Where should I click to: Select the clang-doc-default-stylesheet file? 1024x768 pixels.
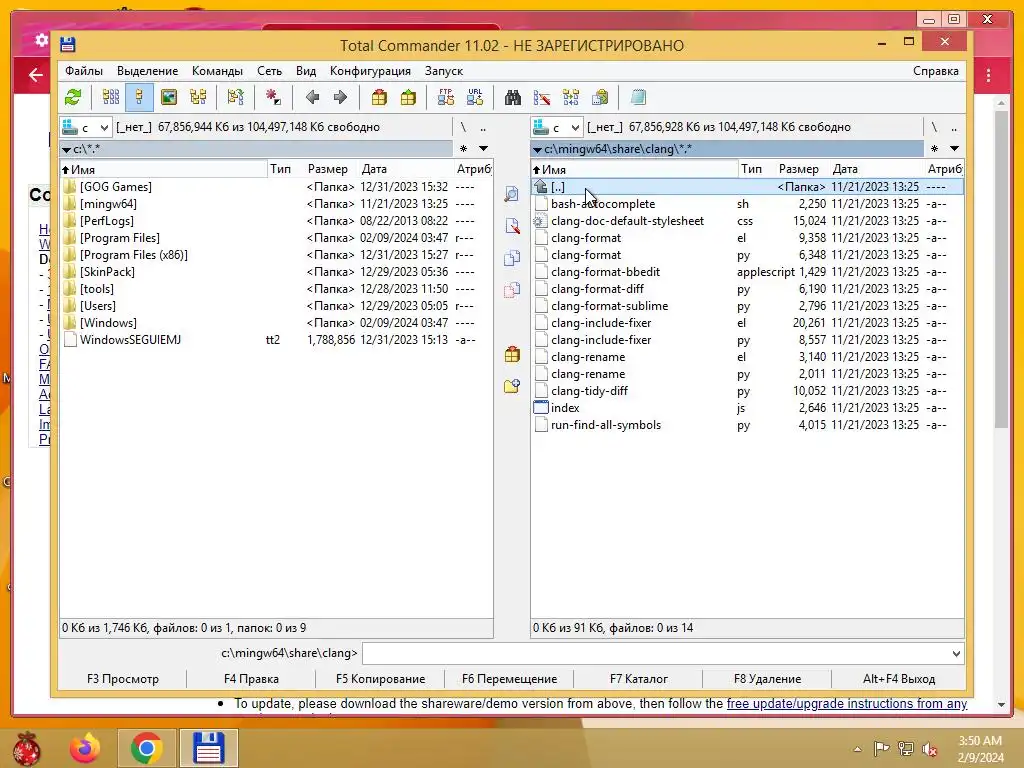coord(747,221)
